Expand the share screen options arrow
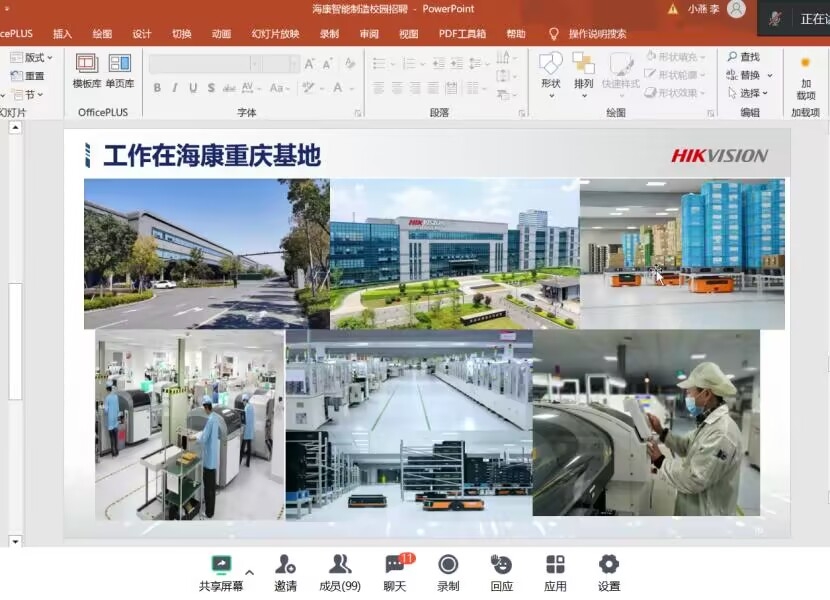The height and width of the screenshot is (600, 830). point(249,573)
